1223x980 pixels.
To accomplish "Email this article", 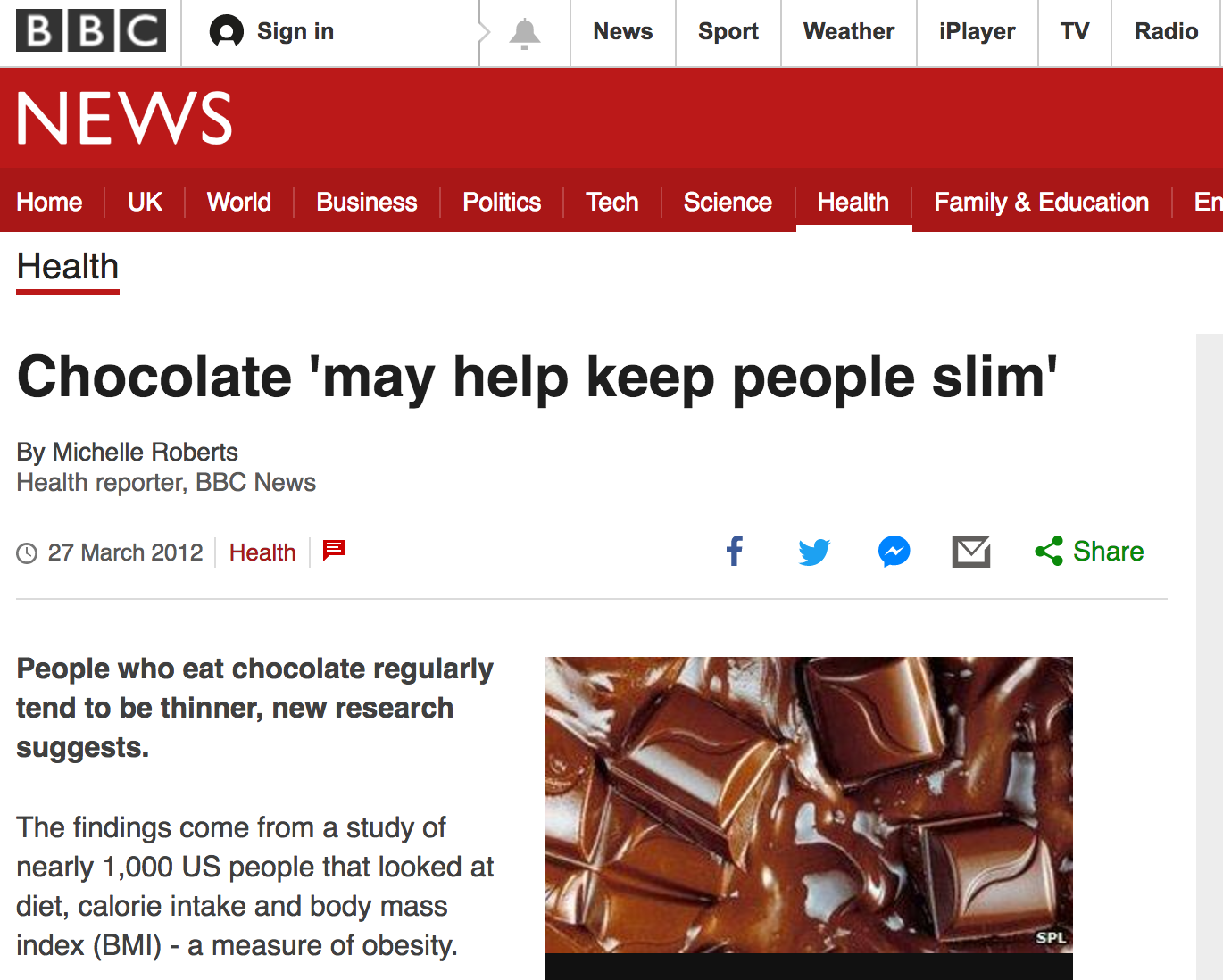I will tap(971, 552).
